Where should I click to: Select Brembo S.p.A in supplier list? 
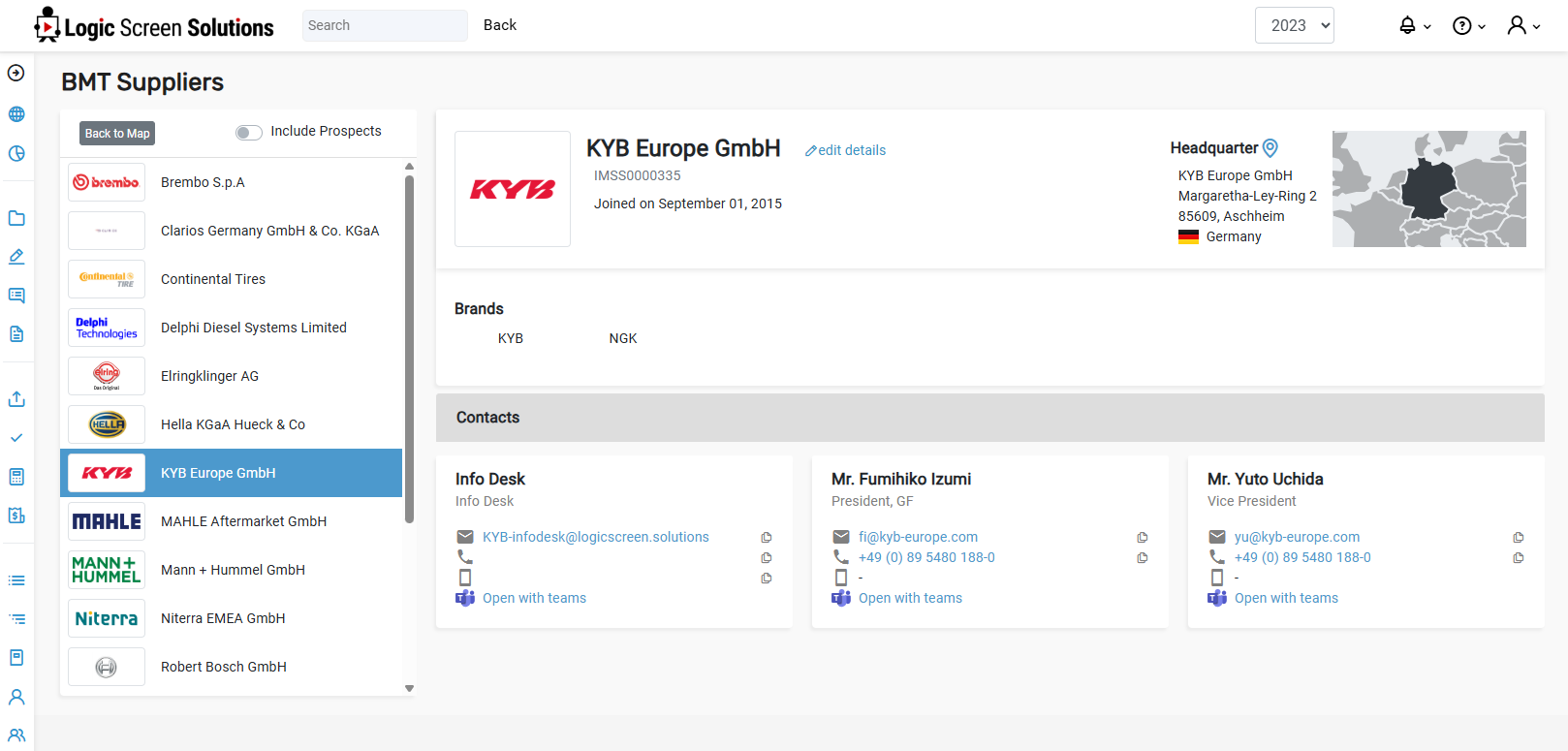coord(231,182)
